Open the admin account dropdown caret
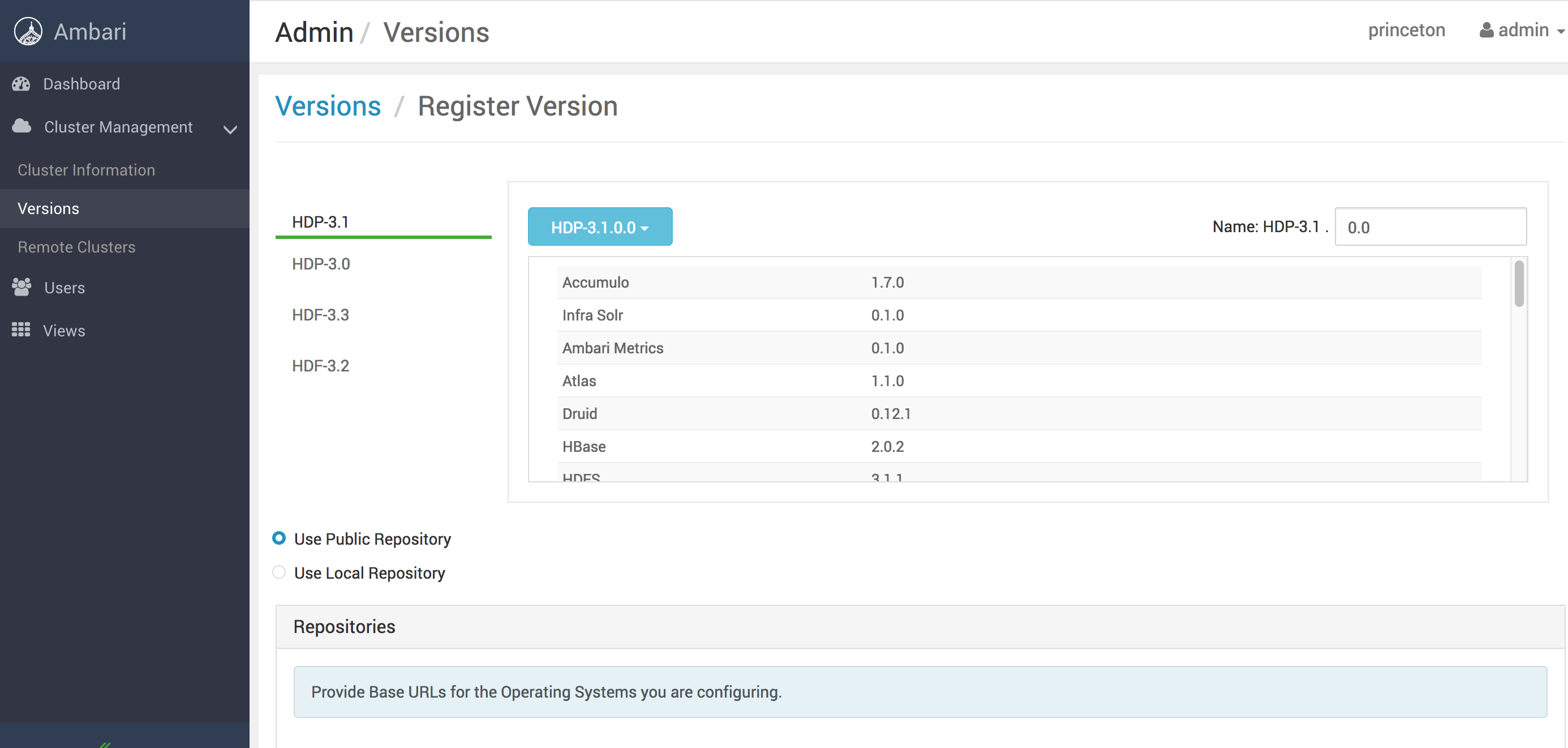Viewport: 1568px width, 748px height. tap(1560, 31)
